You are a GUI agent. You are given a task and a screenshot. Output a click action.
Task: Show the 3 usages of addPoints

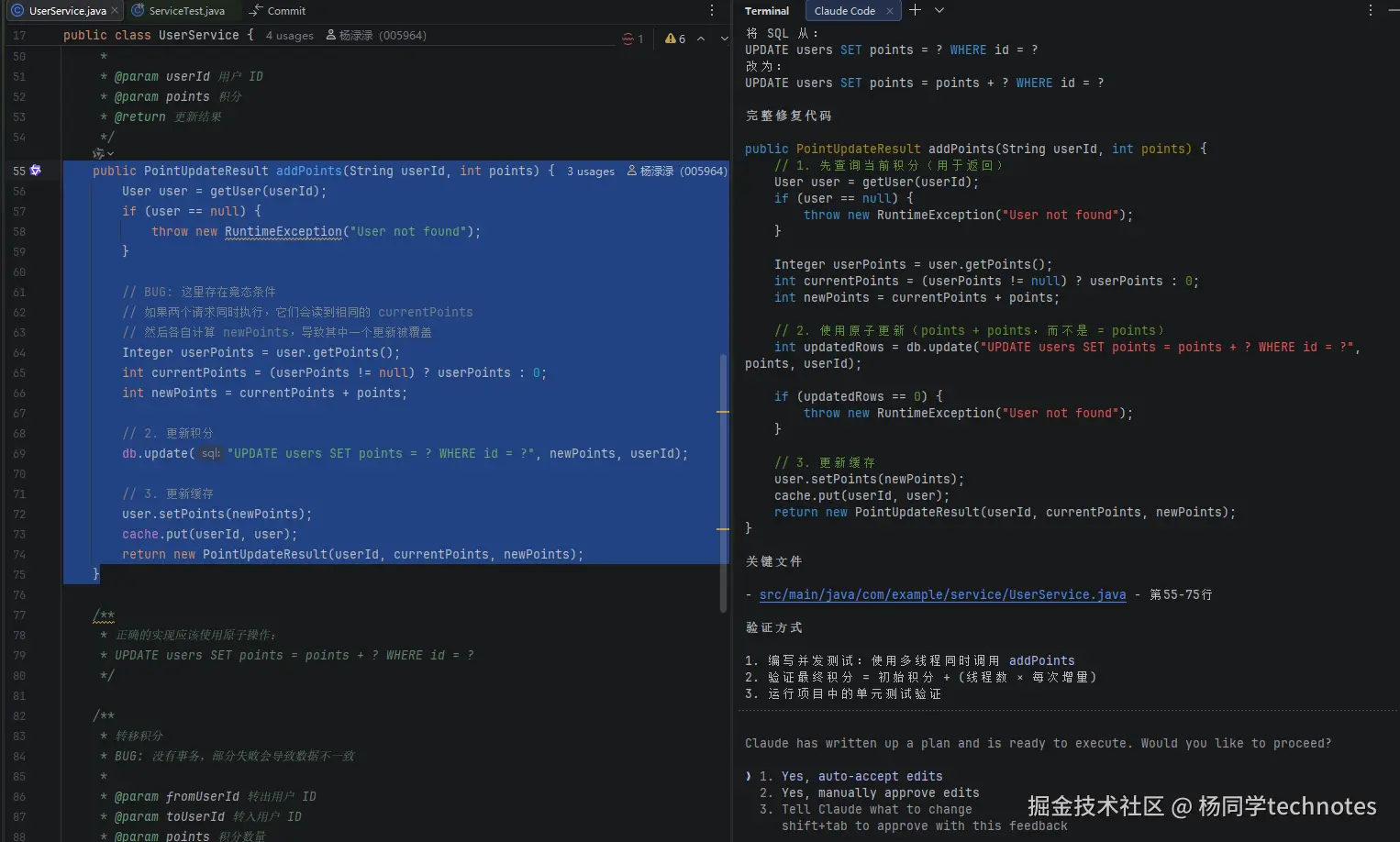coord(590,172)
